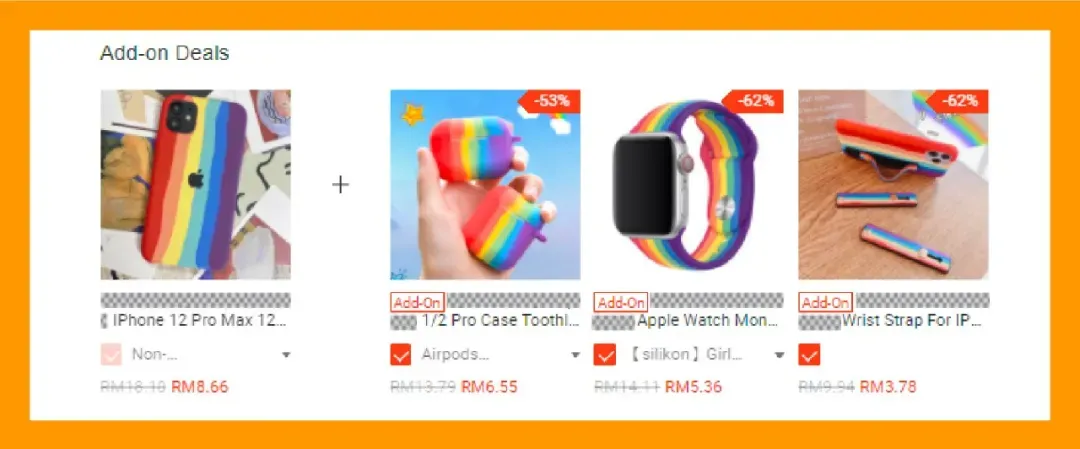
Task: Click the -62% badge on Apple Watch band
Action: point(756,101)
